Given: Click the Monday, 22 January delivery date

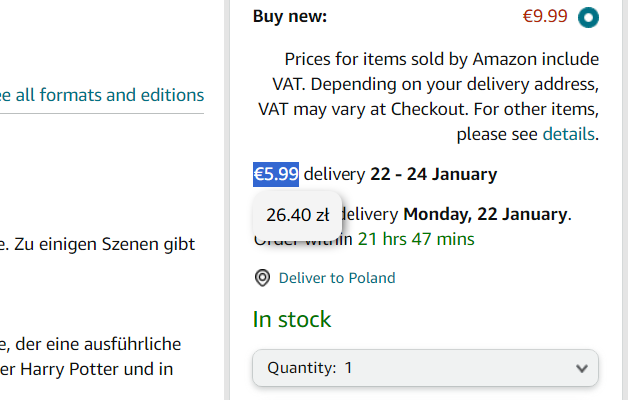Looking at the screenshot, I should tap(485, 214).
